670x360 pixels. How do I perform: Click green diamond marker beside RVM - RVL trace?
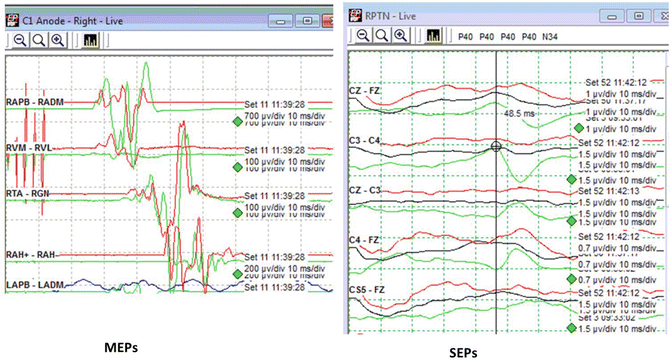coord(238,167)
